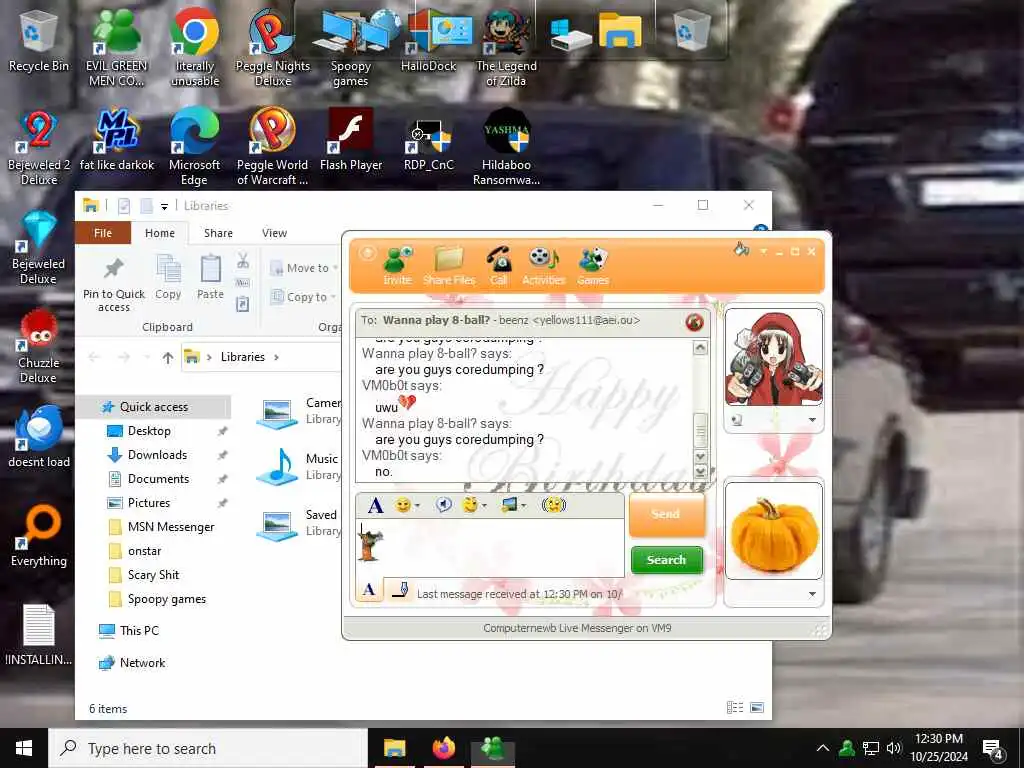Click the round back arrow in Messenger header
1024x768 pixels.
point(368,253)
